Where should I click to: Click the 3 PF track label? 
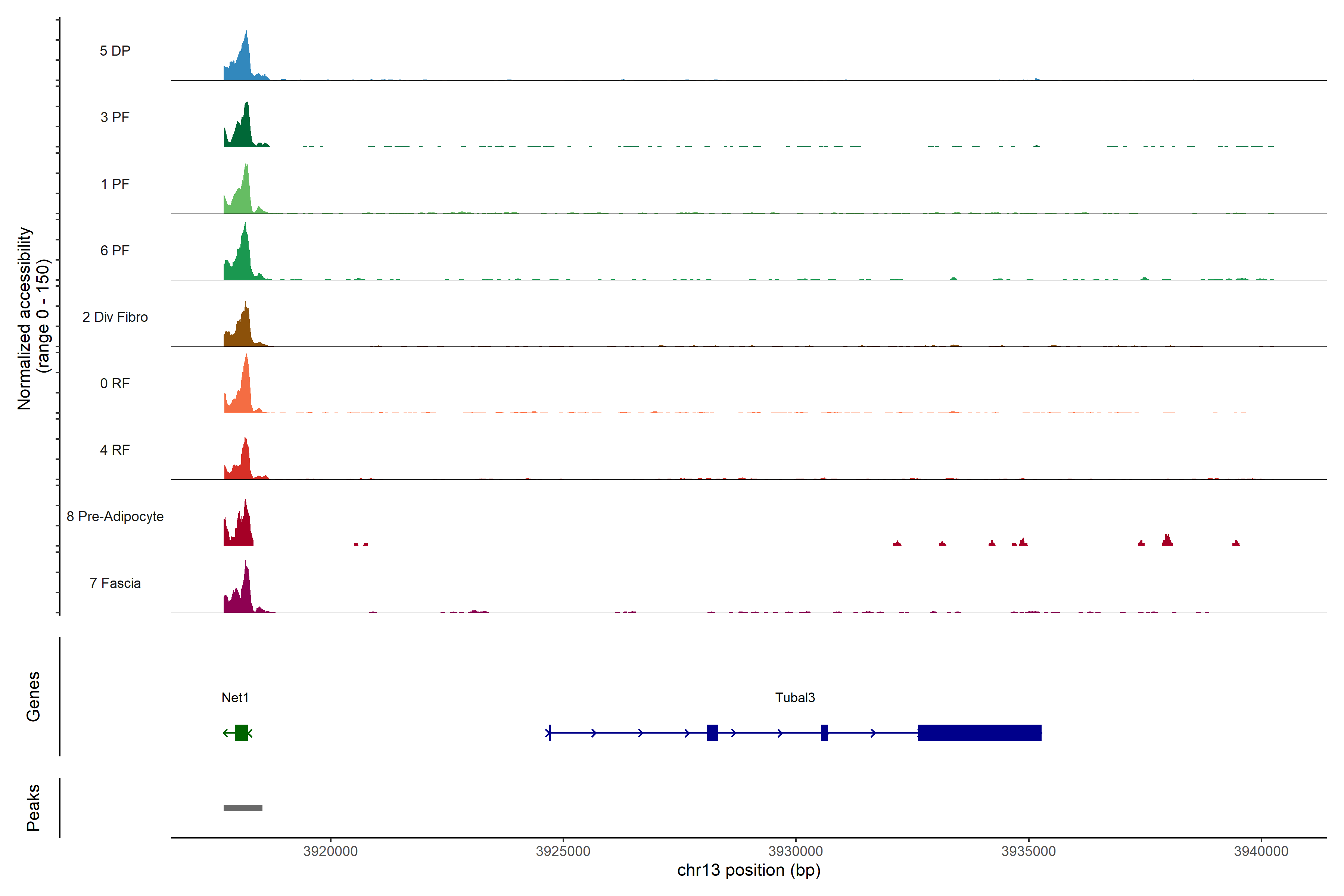(115, 117)
